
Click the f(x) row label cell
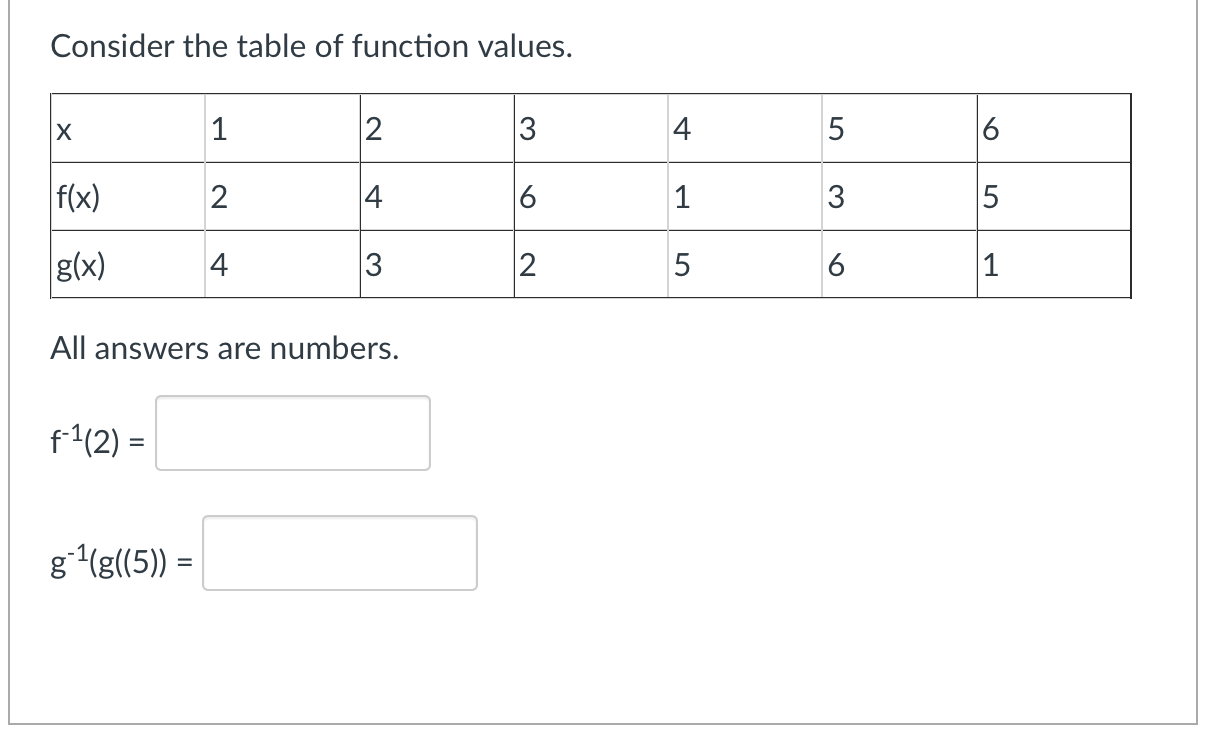coord(123,196)
